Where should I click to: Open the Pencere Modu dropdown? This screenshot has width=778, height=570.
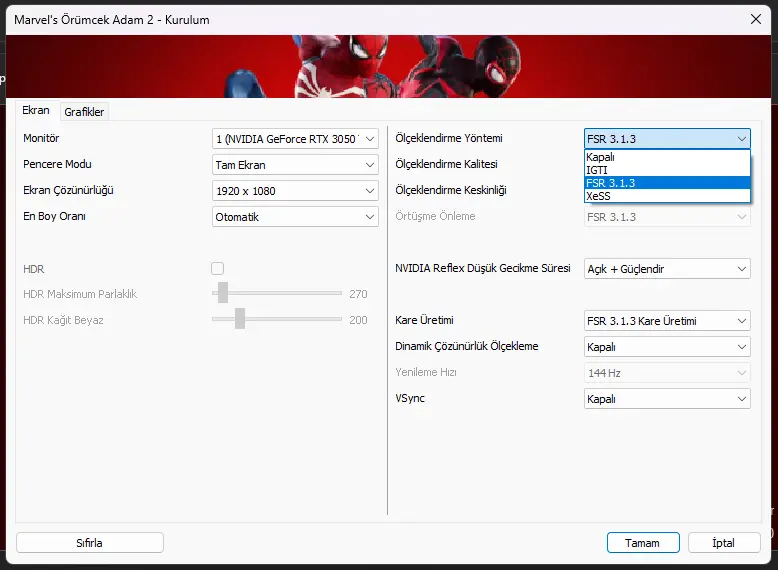pos(295,165)
